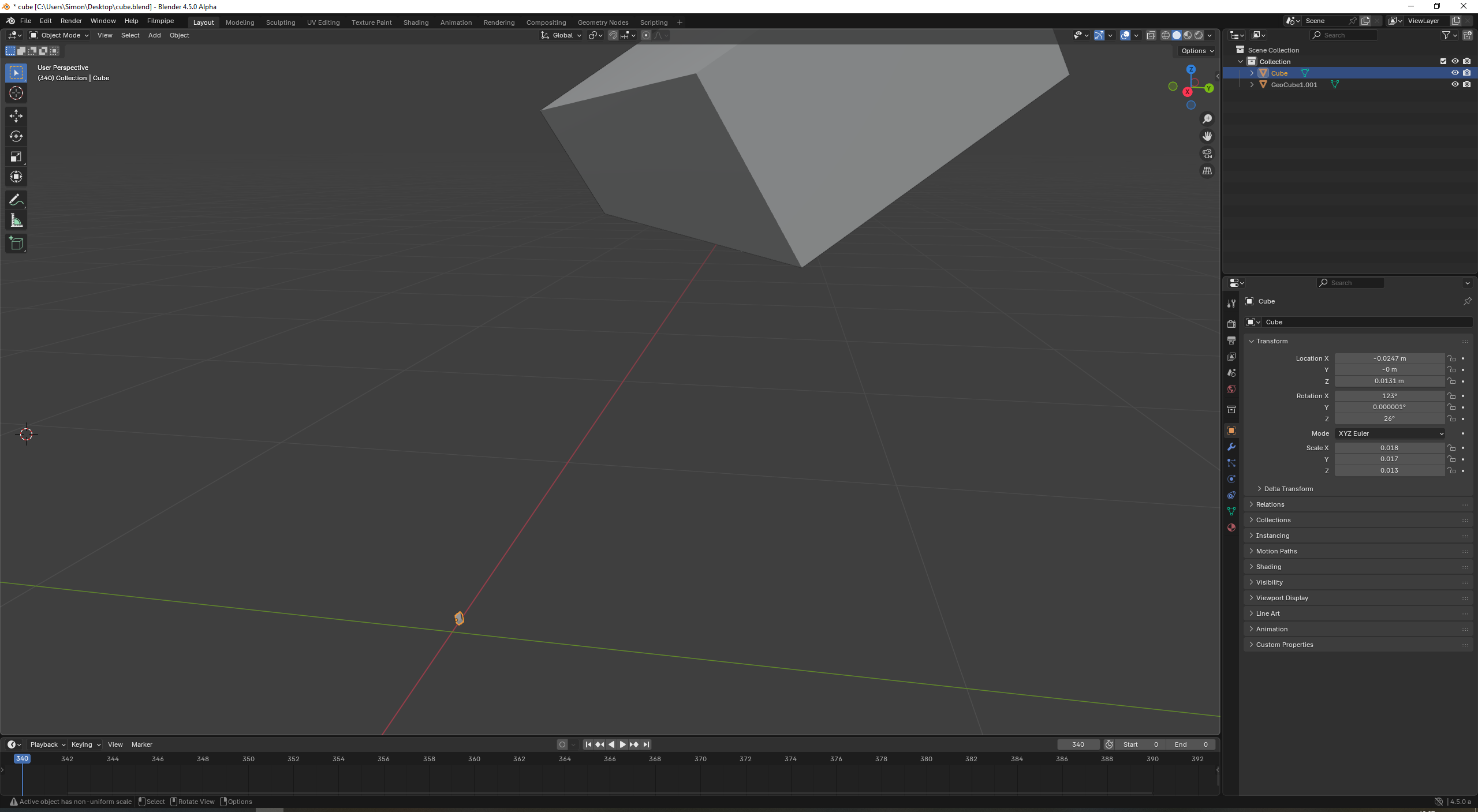1478x812 pixels.
Task: Expand the Cube outliner row
Action: tap(1252, 73)
